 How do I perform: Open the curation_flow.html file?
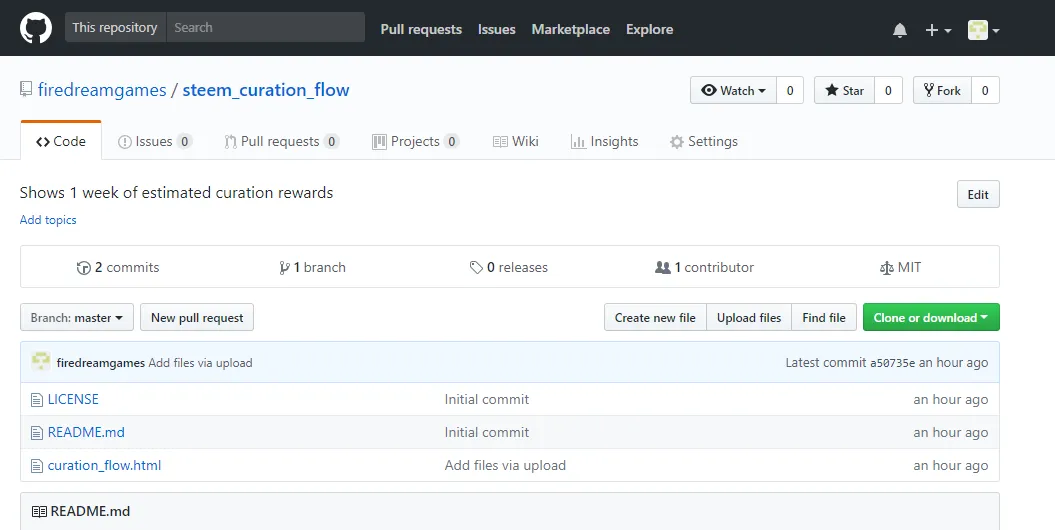click(x=104, y=465)
